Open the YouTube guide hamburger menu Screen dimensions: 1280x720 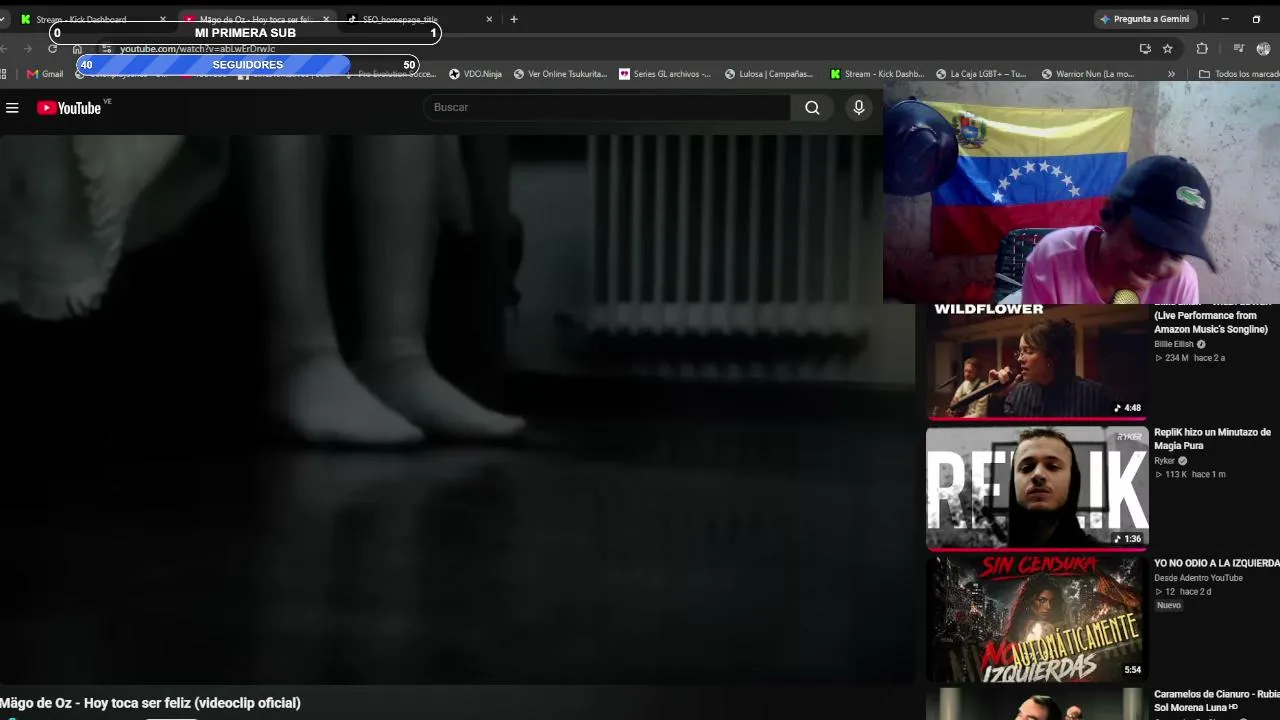pos(12,108)
